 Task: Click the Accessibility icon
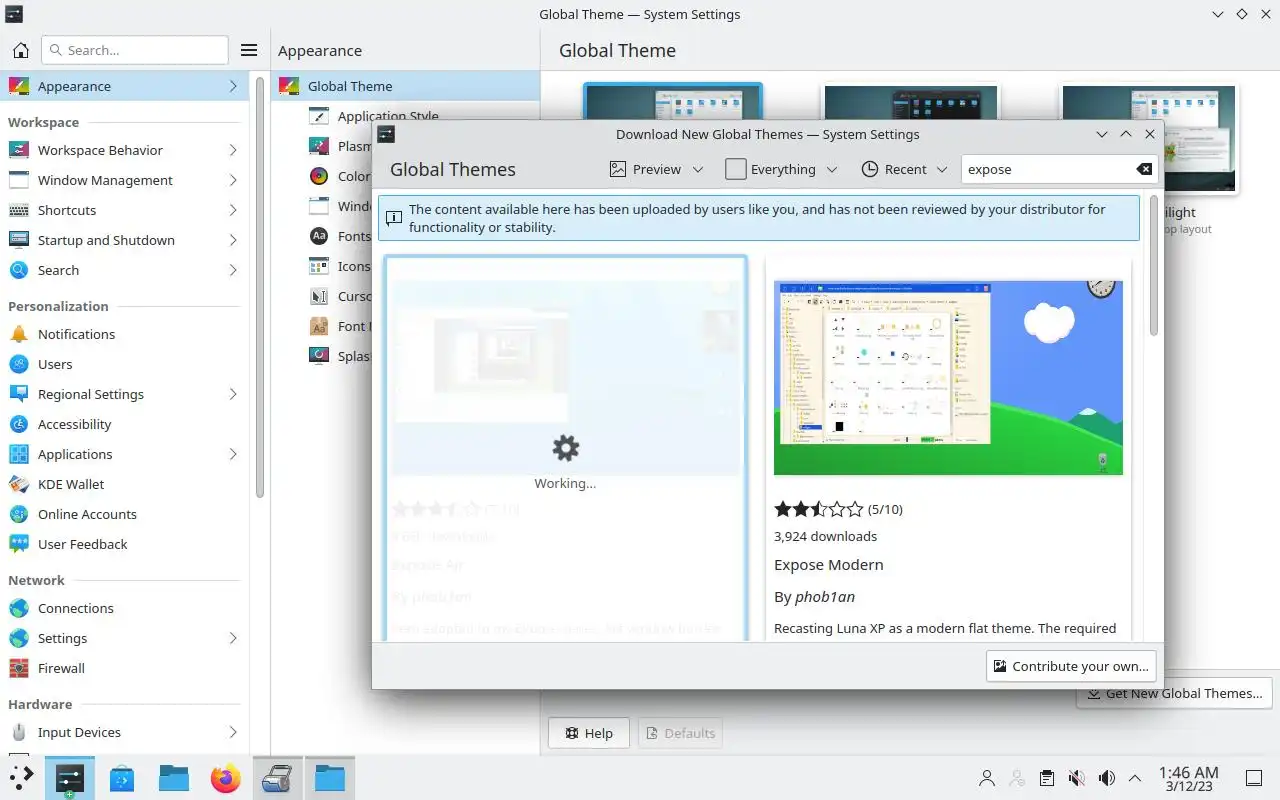point(18,424)
